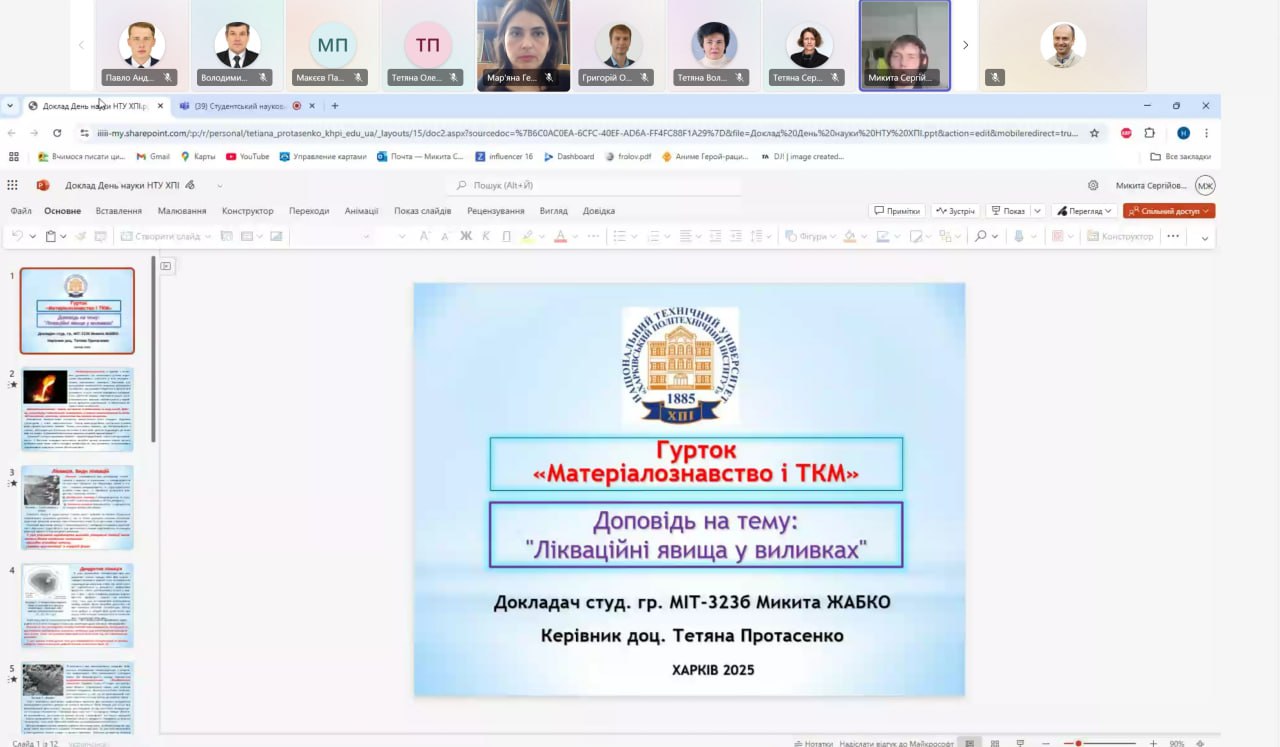Switch to the Рецензування tab
1280x747 pixels.
point(496,211)
